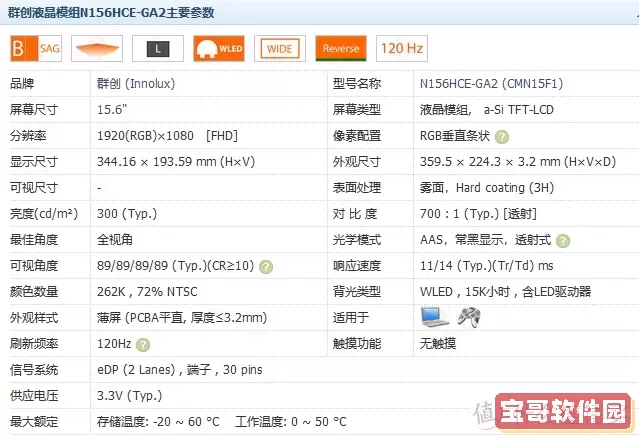Open the N156HCE-GA2 (CMN15F1) model link

(x=491, y=84)
